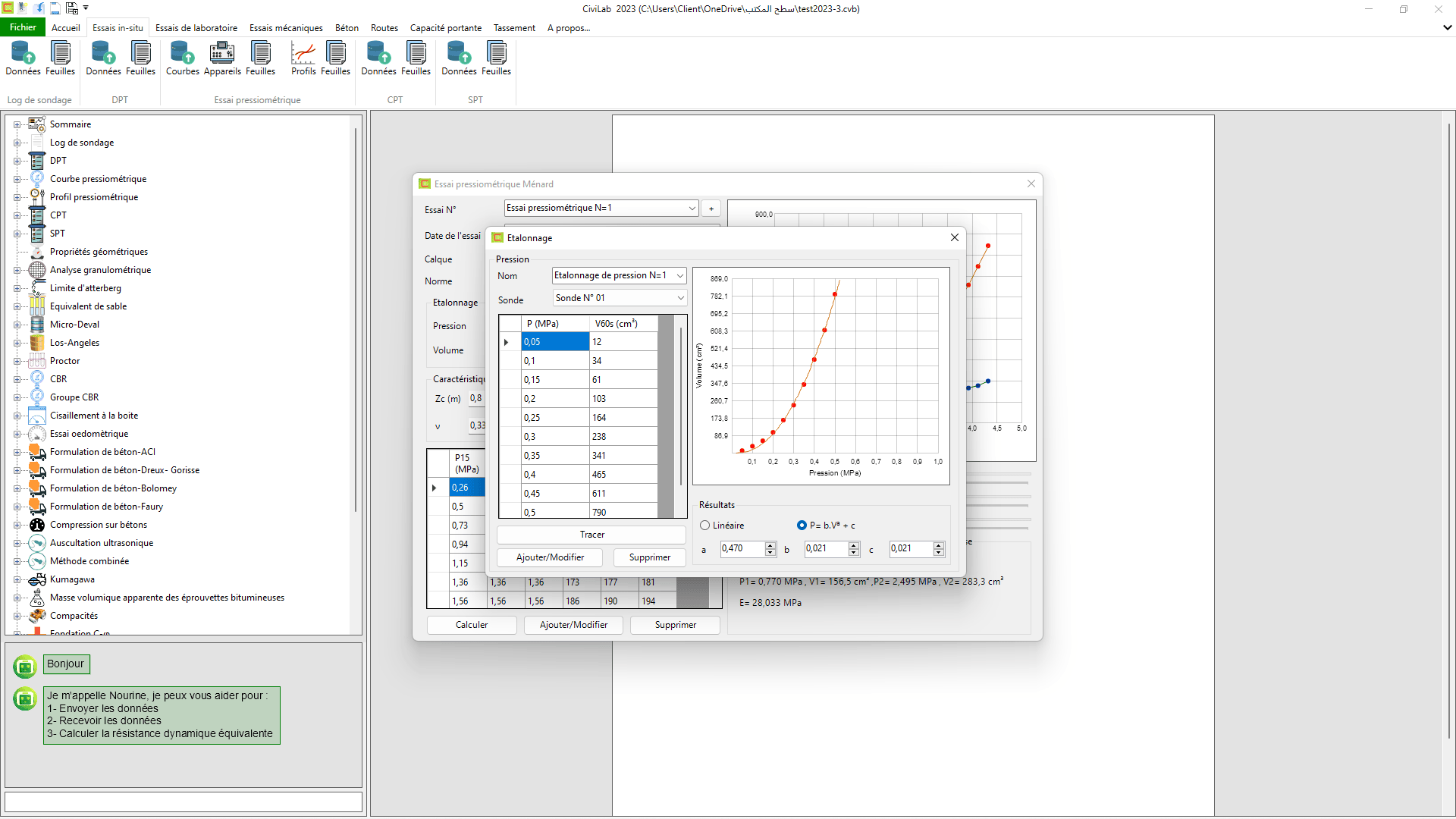Switch to Essais de laboratoire tab
1456x819 pixels.
tap(196, 28)
